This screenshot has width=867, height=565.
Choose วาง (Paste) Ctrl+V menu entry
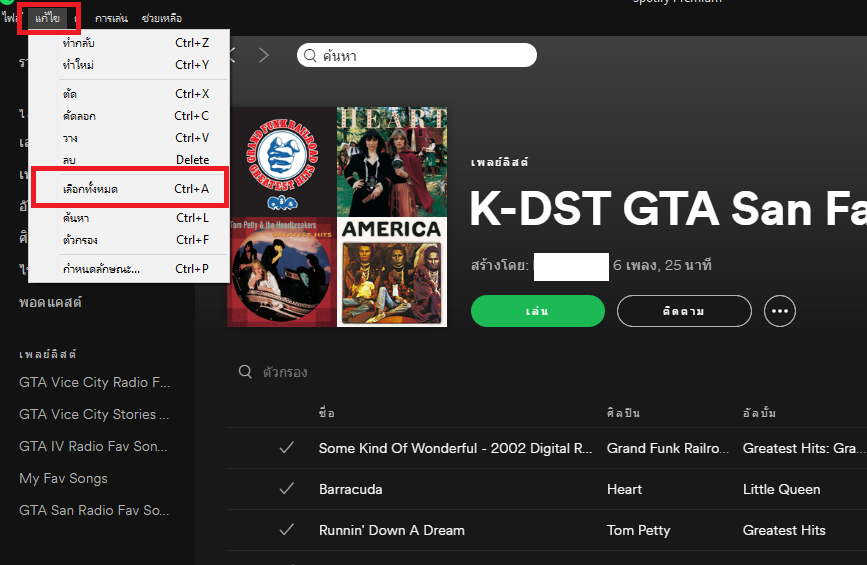129,138
